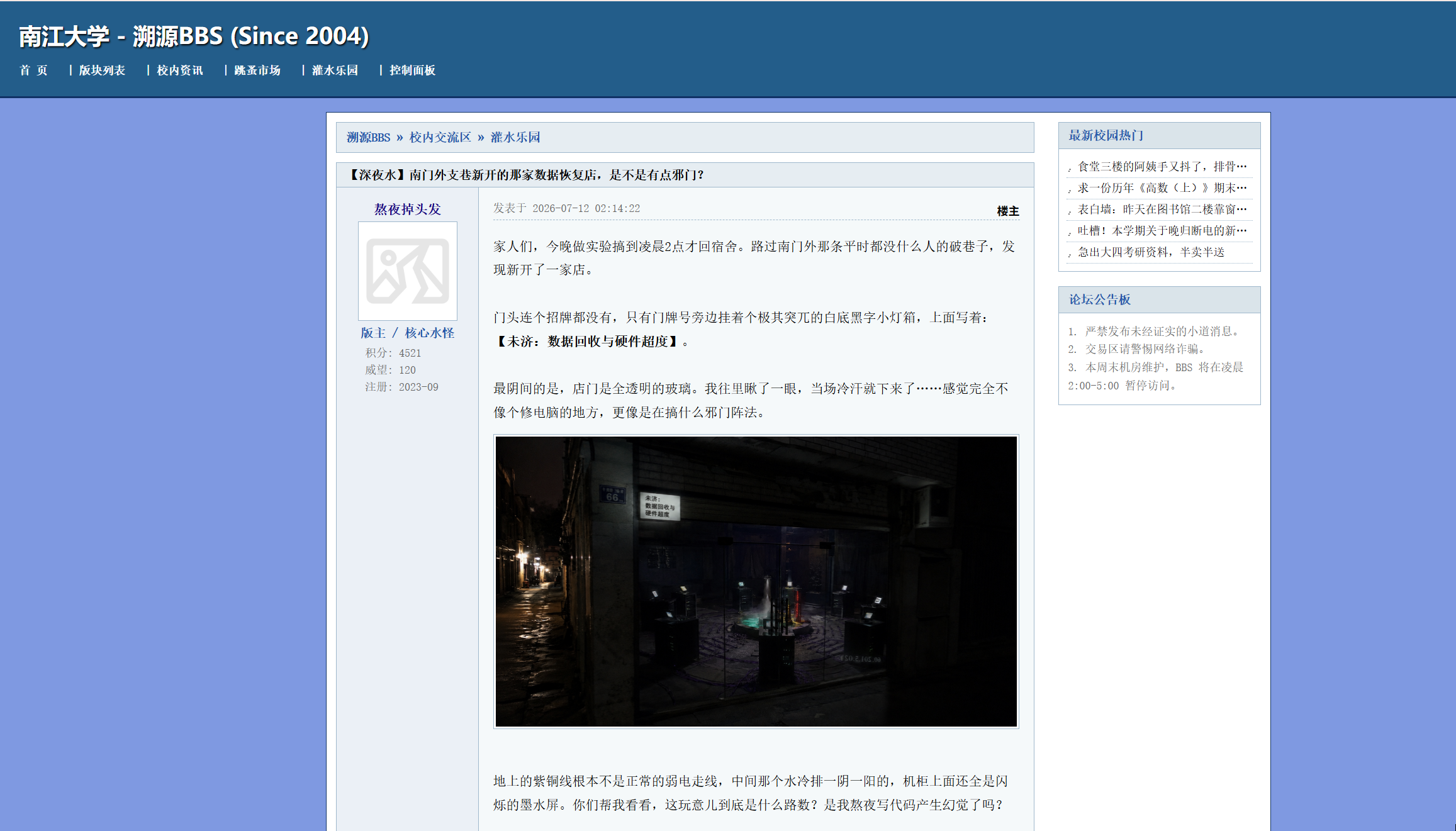Open the 版块列表 navigation item

click(102, 70)
